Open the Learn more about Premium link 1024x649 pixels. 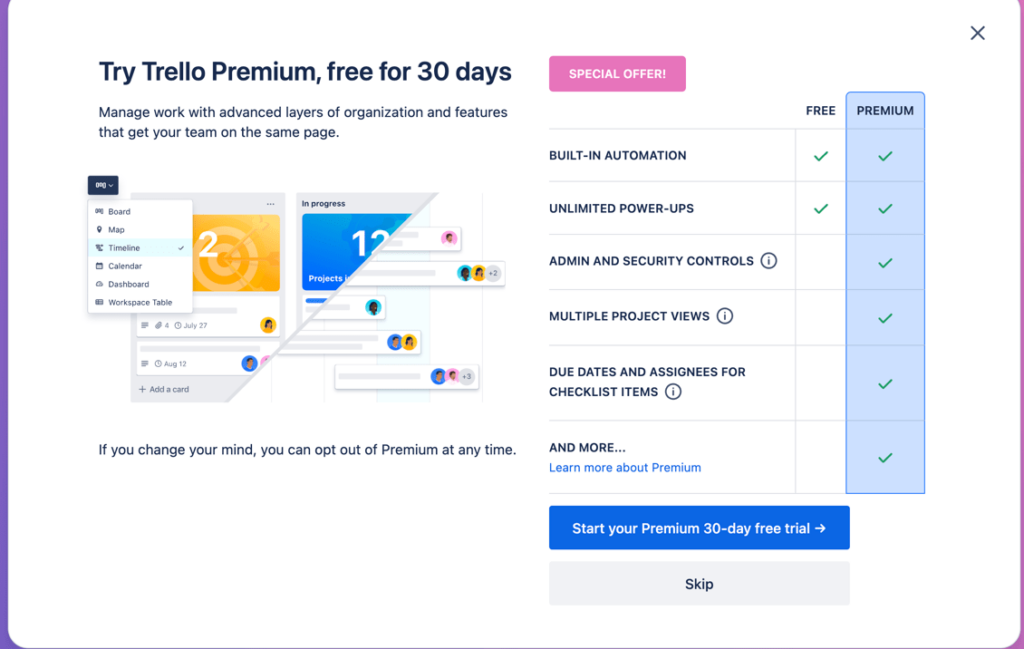tap(625, 467)
